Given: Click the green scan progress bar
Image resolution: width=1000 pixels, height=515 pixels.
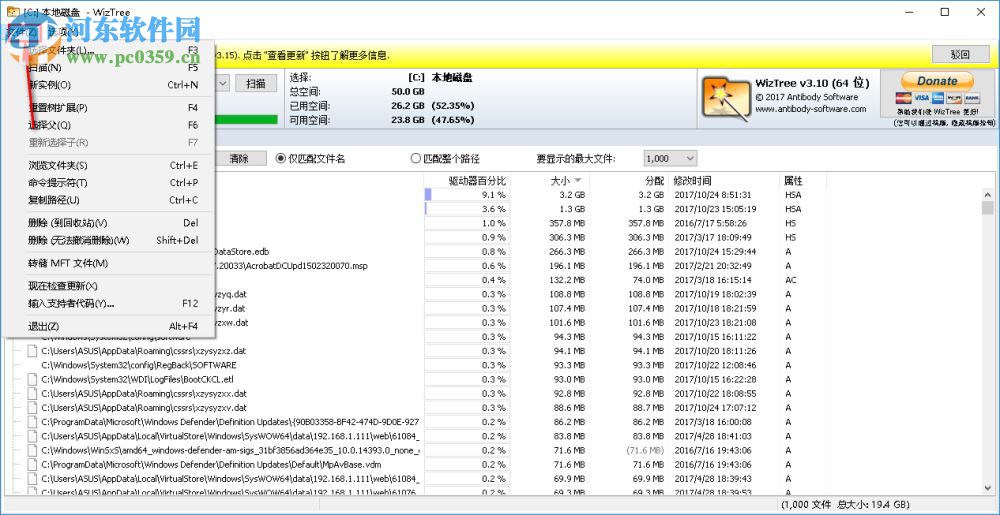Looking at the screenshot, I should click(x=247, y=119).
